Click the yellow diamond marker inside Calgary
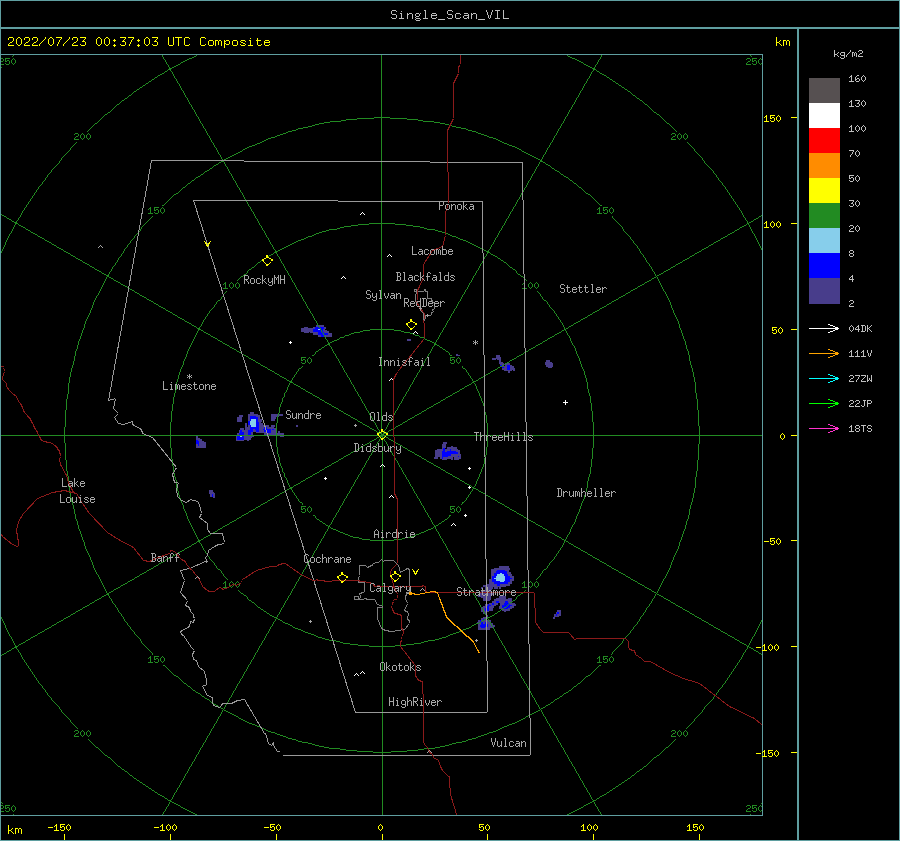 395,576
